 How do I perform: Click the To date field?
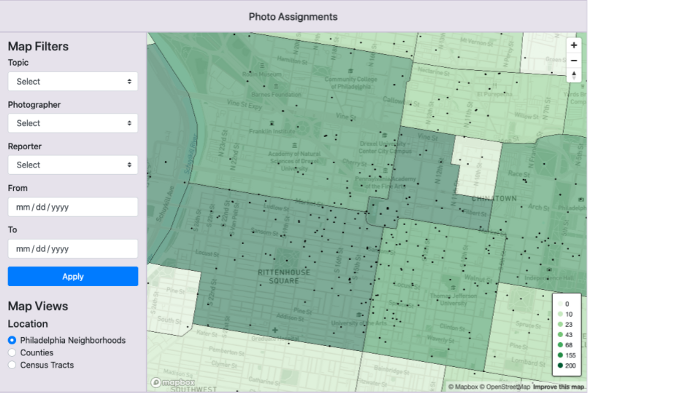tap(73, 249)
